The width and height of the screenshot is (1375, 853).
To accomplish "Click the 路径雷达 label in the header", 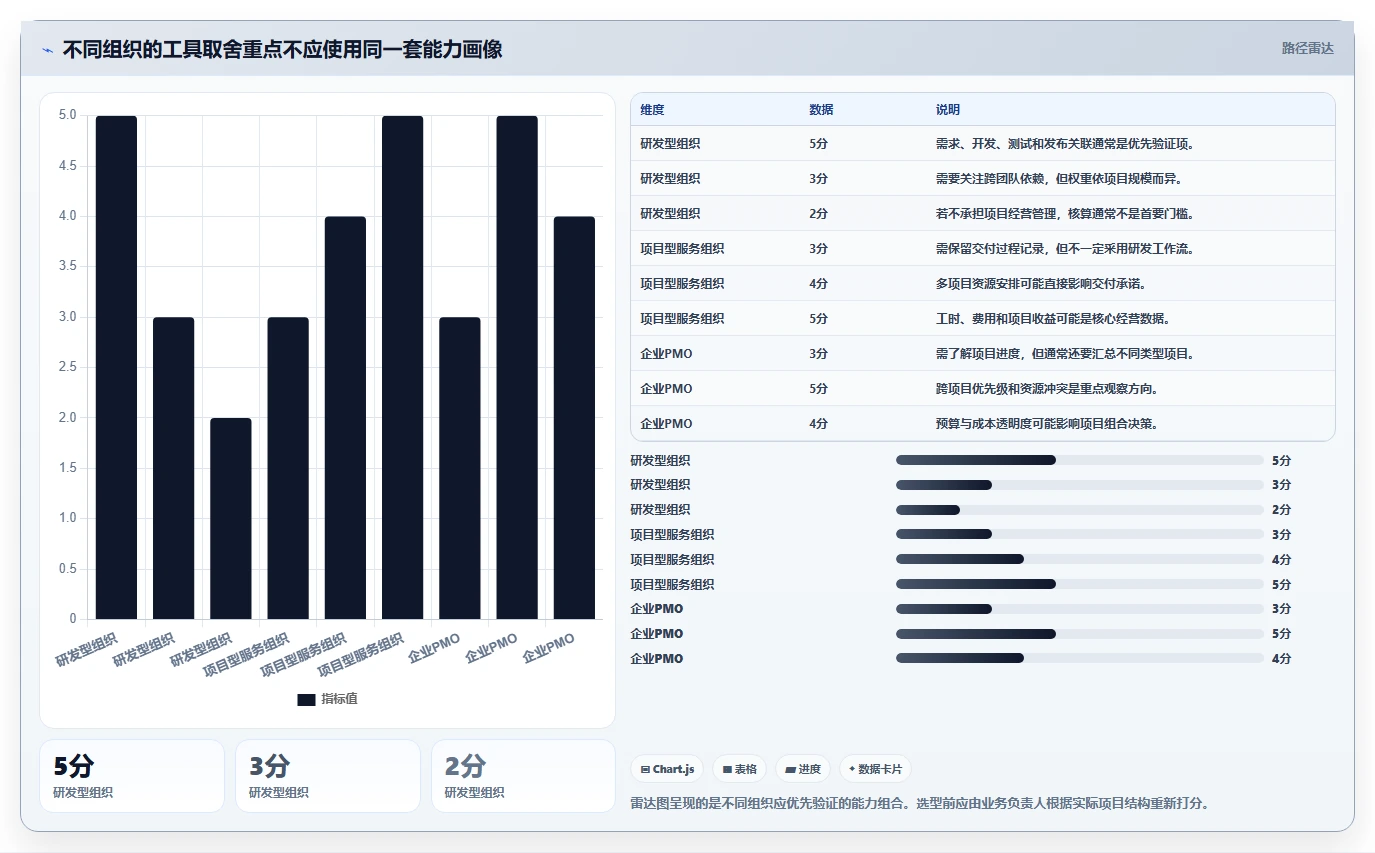I will click(1308, 48).
